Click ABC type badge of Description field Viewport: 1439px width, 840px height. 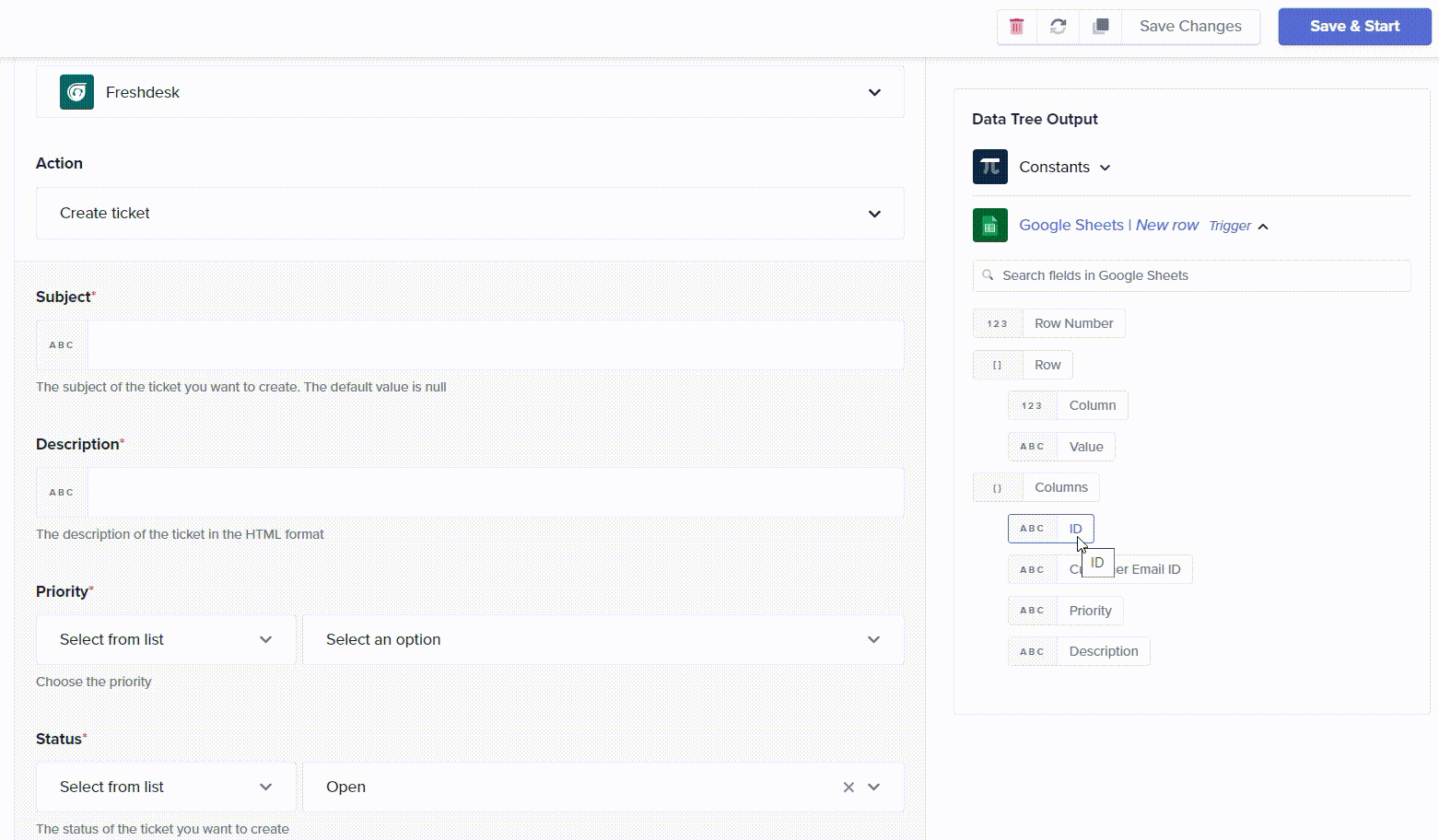pos(1033,651)
